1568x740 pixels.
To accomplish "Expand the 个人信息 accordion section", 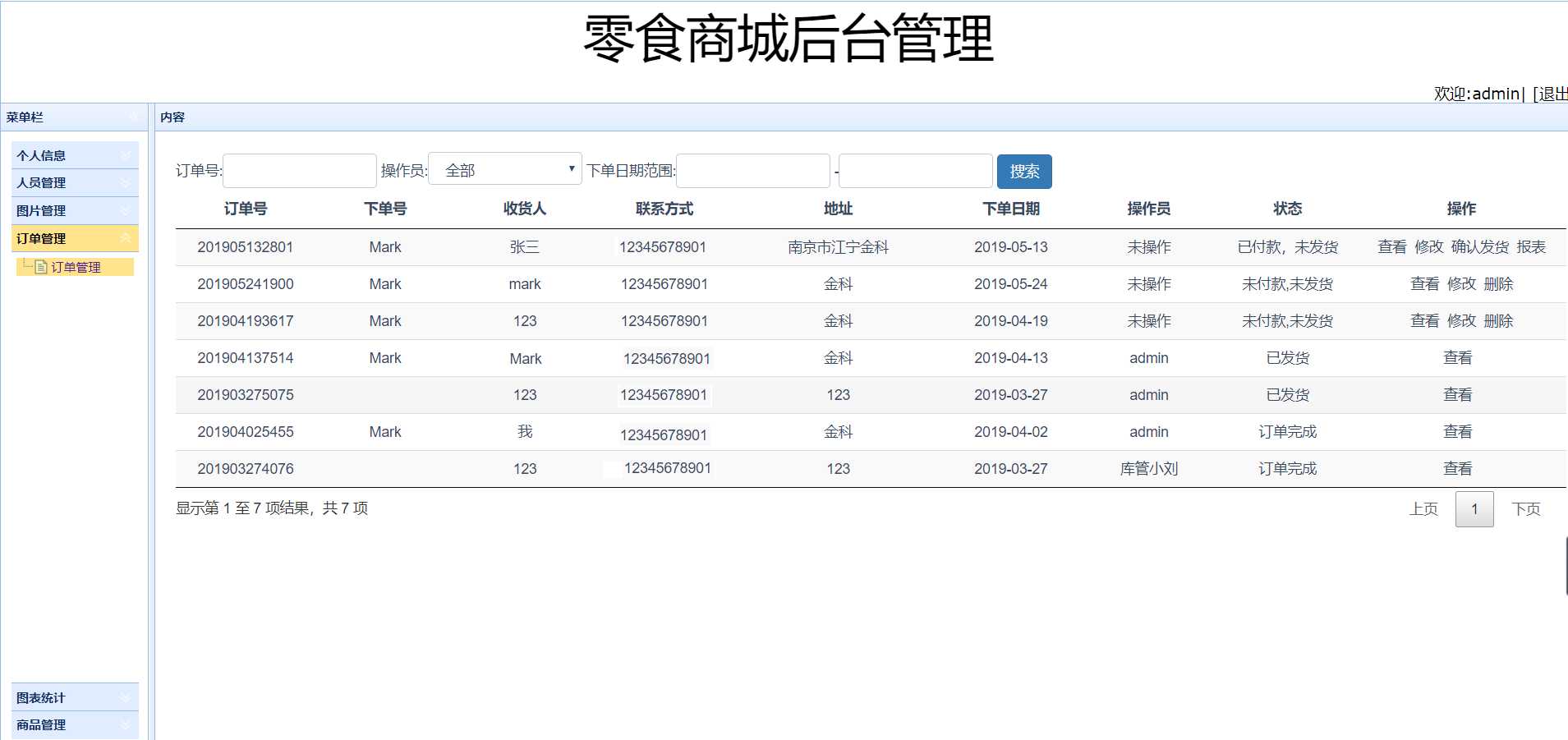I will [x=75, y=155].
